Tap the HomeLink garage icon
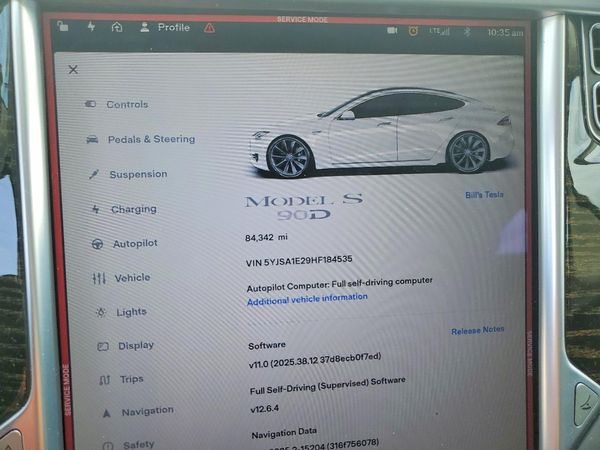The image size is (600, 450). click(117, 26)
